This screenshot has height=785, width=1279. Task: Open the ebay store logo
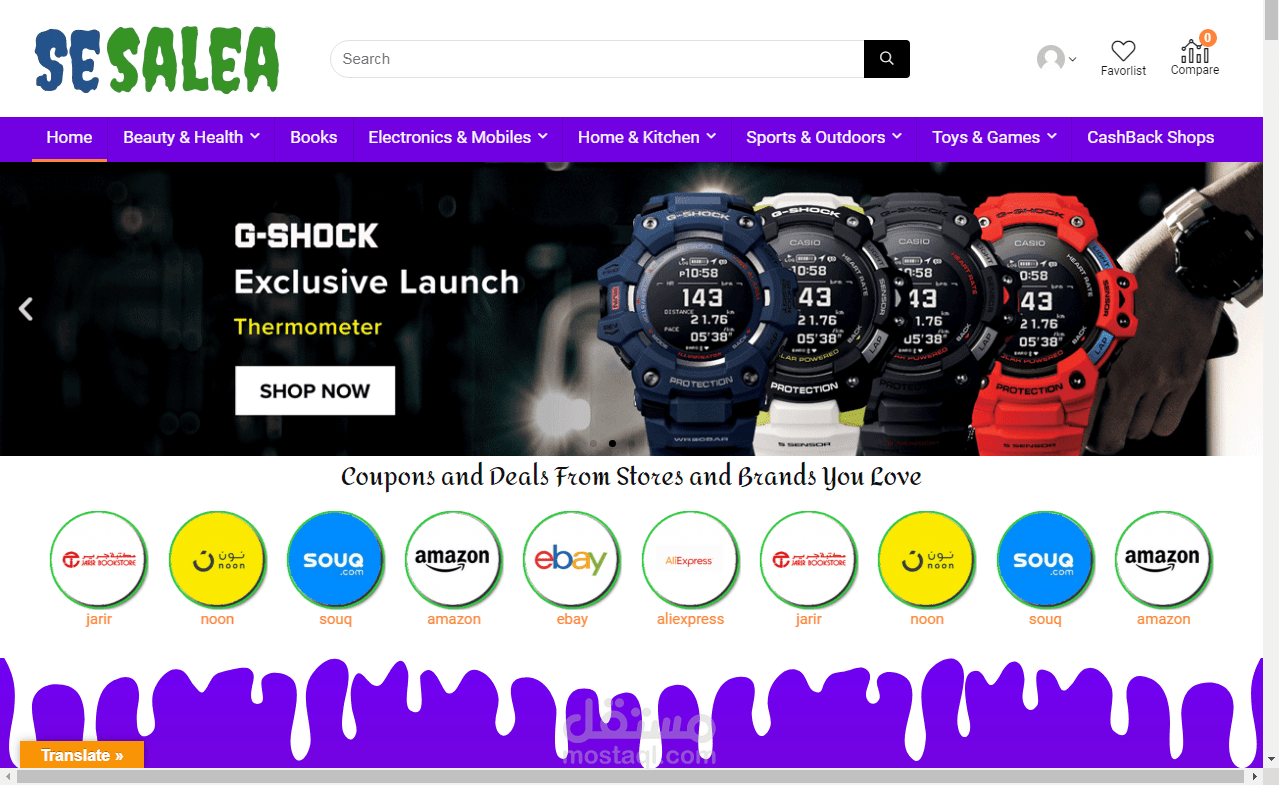click(x=571, y=559)
